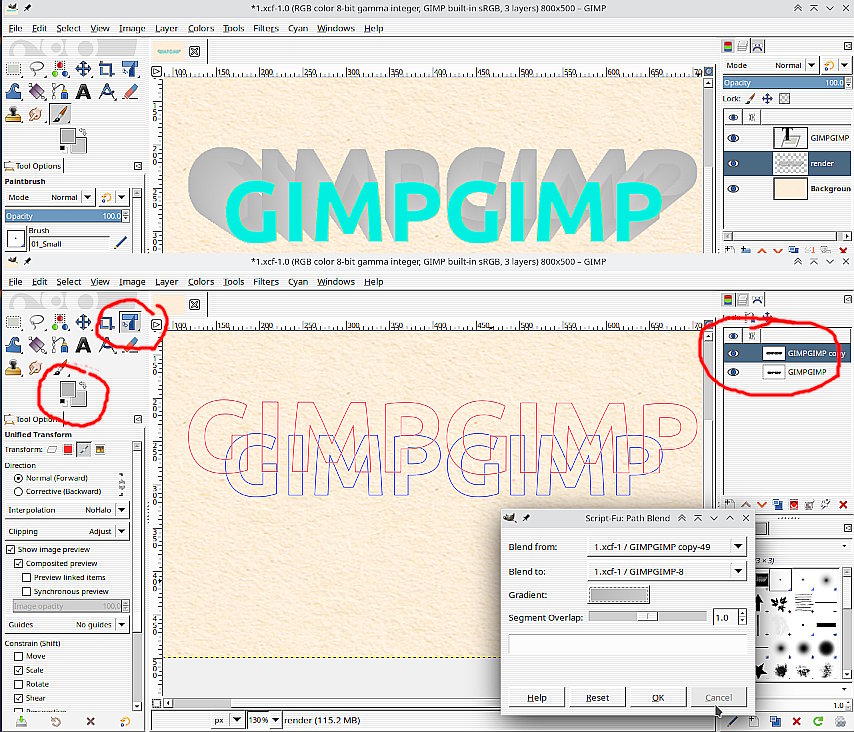The height and width of the screenshot is (732, 854).
Task: Open Windows menu in lower GIMP window
Action: pos(336,282)
